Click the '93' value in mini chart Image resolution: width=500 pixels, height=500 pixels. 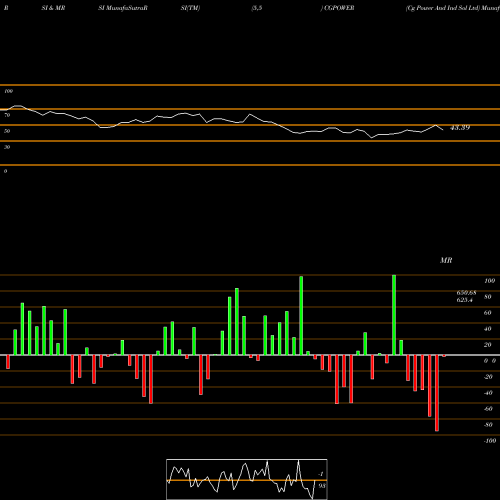pyautogui.click(x=322, y=486)
